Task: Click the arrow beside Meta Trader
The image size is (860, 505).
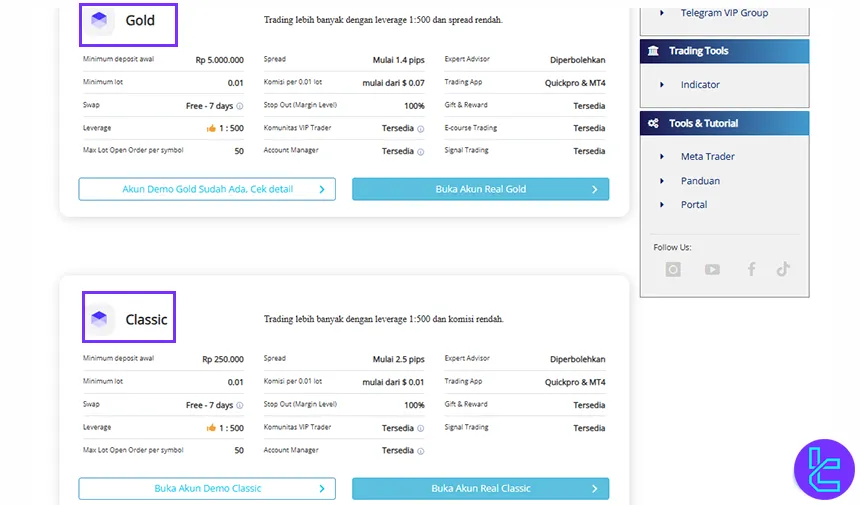Action: tap(662, 156)
